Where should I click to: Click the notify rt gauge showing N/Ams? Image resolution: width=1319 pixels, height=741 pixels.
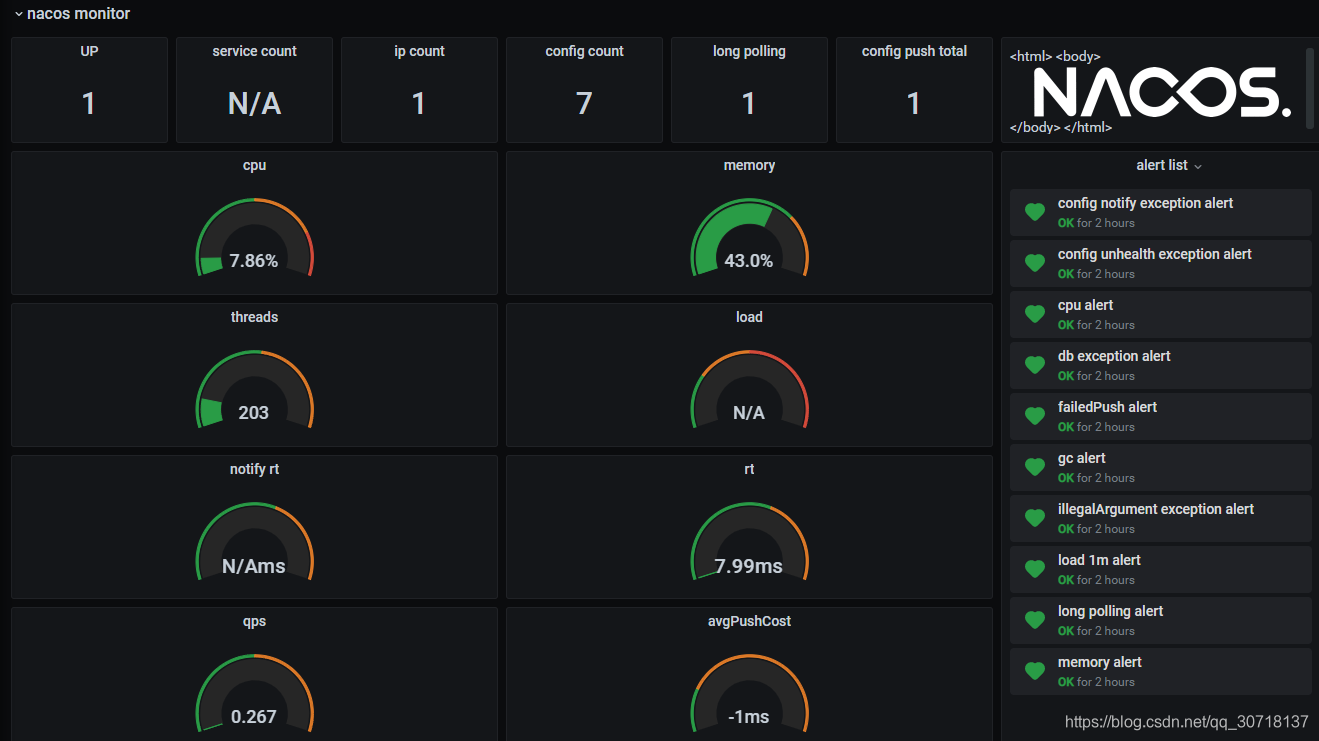254,542
